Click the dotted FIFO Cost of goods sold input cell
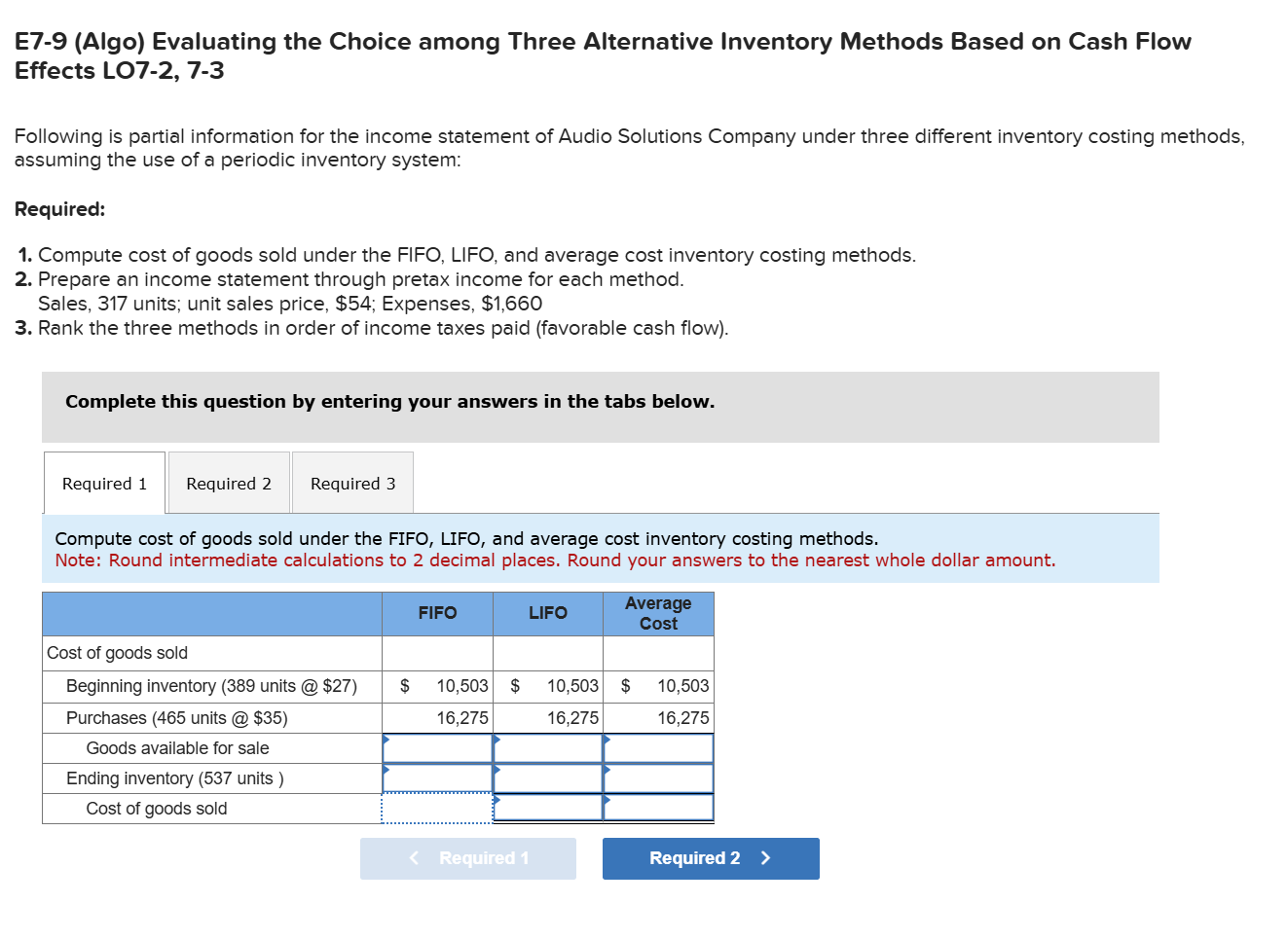 coord(438,806)
